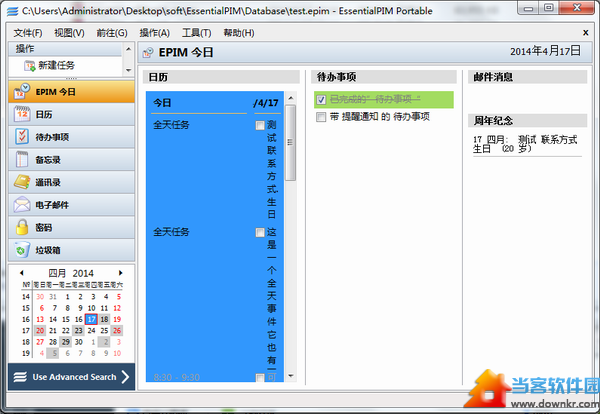Open the 电子邮件 envelope icon

[22, 205]
